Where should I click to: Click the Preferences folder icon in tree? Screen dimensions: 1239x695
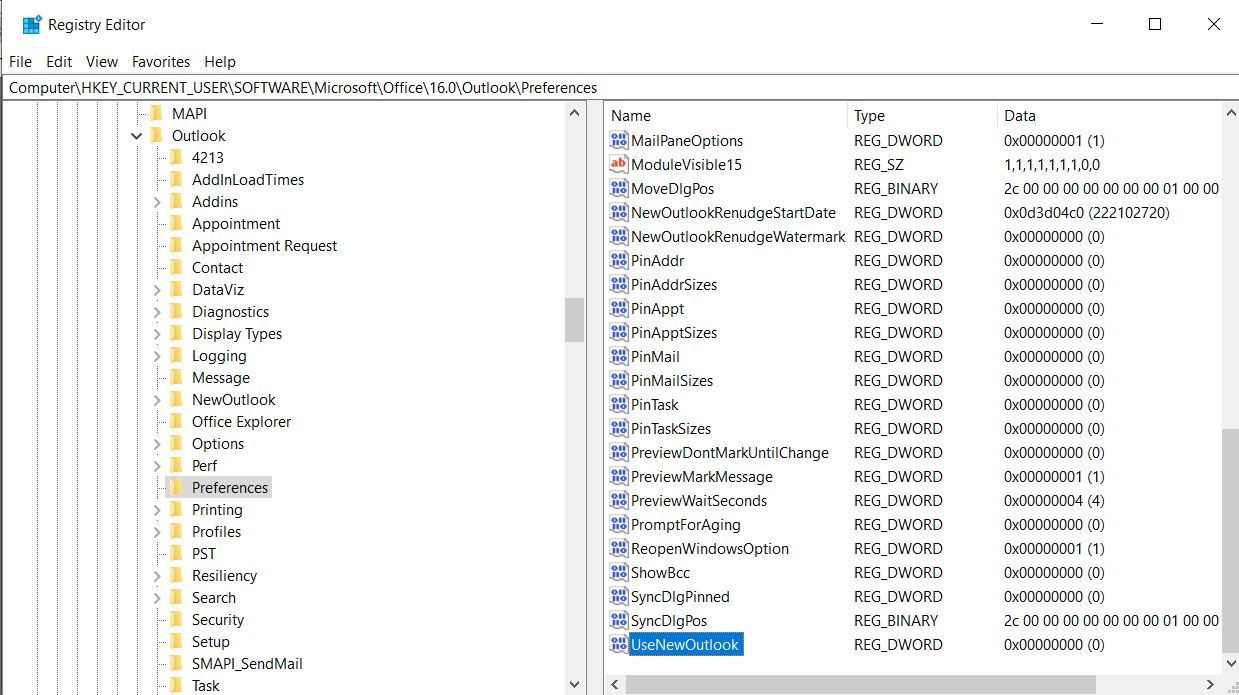(x=176, y=488)
